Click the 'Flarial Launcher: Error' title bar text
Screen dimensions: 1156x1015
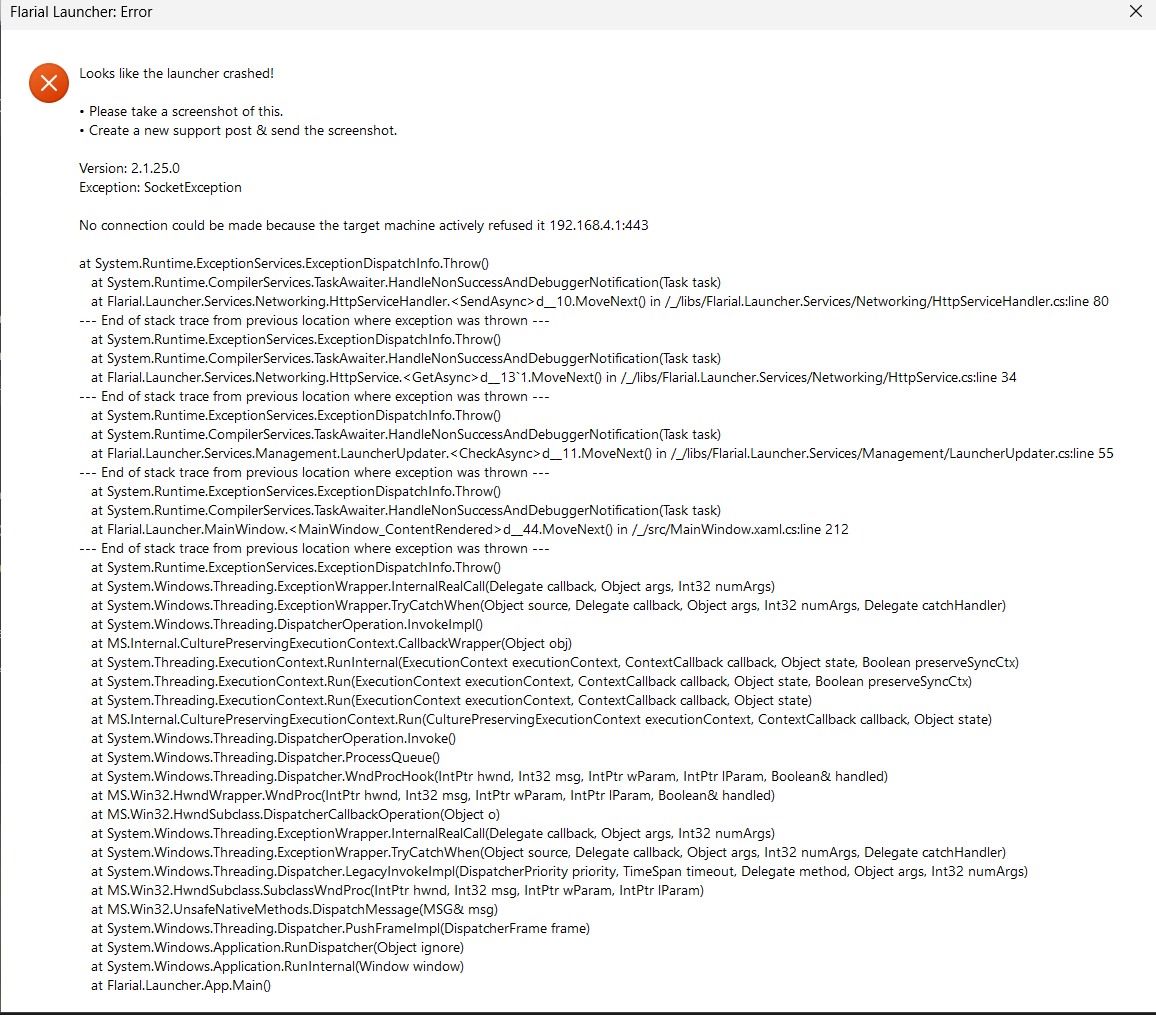coord(81,13)
